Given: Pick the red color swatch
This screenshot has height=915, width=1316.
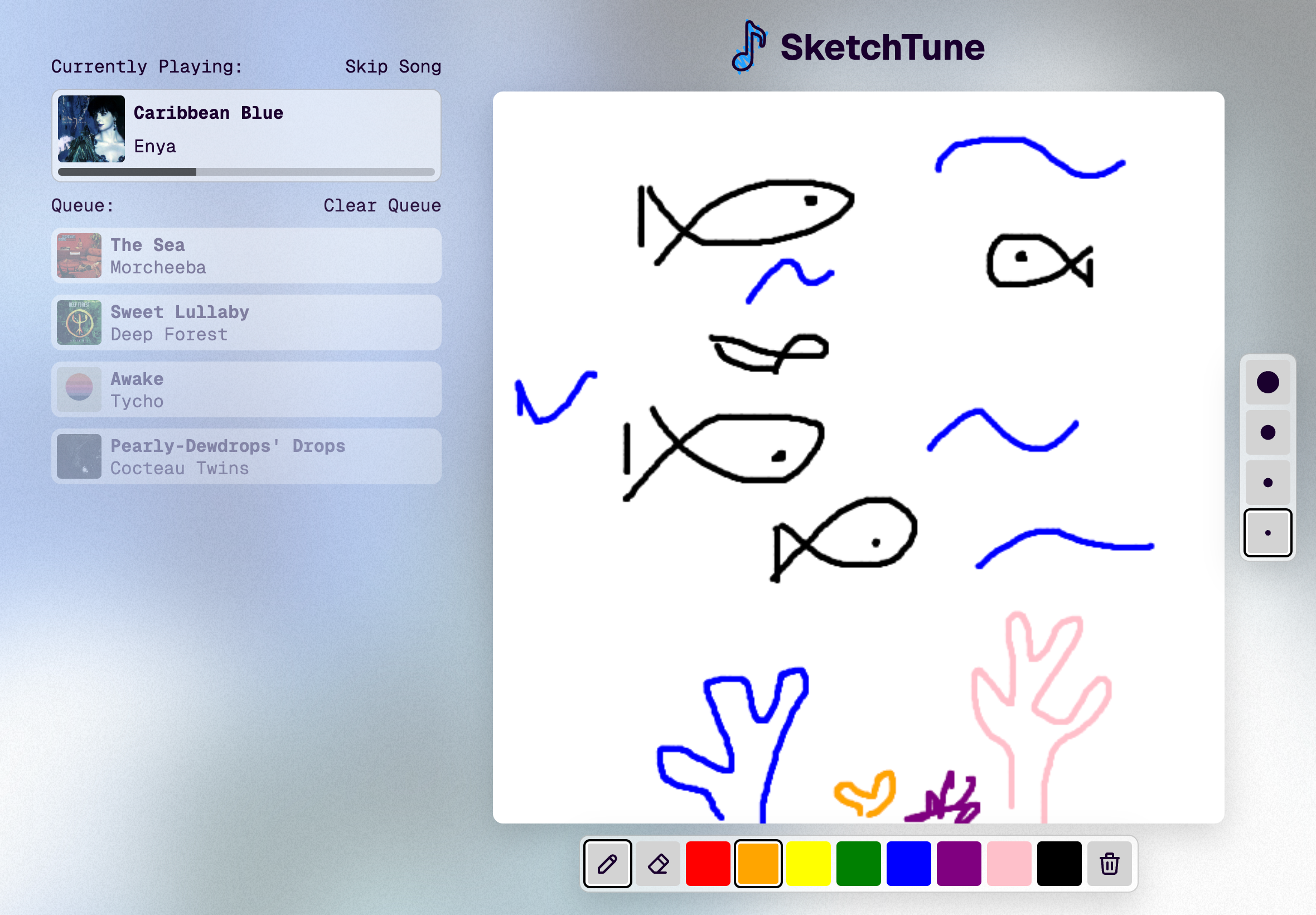Looking at the screenshot, I should pyautogui.click(x=708, y=864).
